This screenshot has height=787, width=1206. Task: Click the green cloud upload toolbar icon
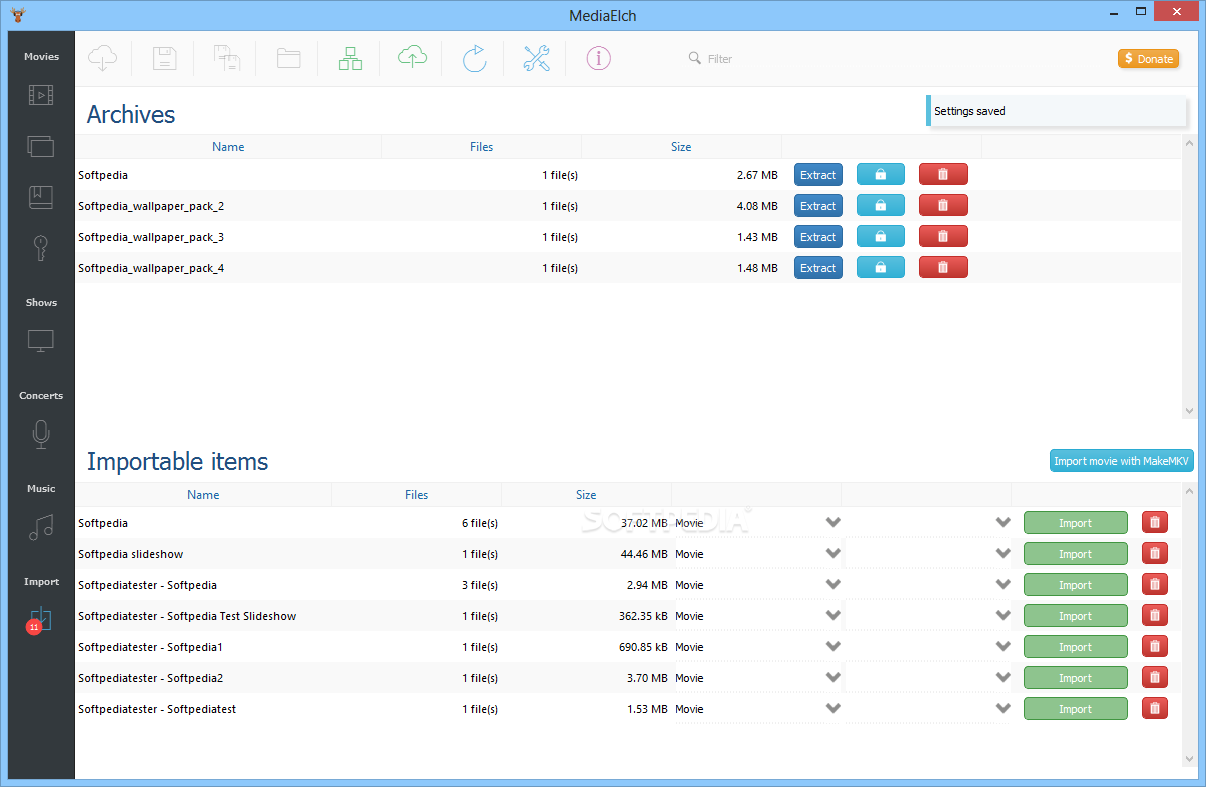click(x=413, y=58)
